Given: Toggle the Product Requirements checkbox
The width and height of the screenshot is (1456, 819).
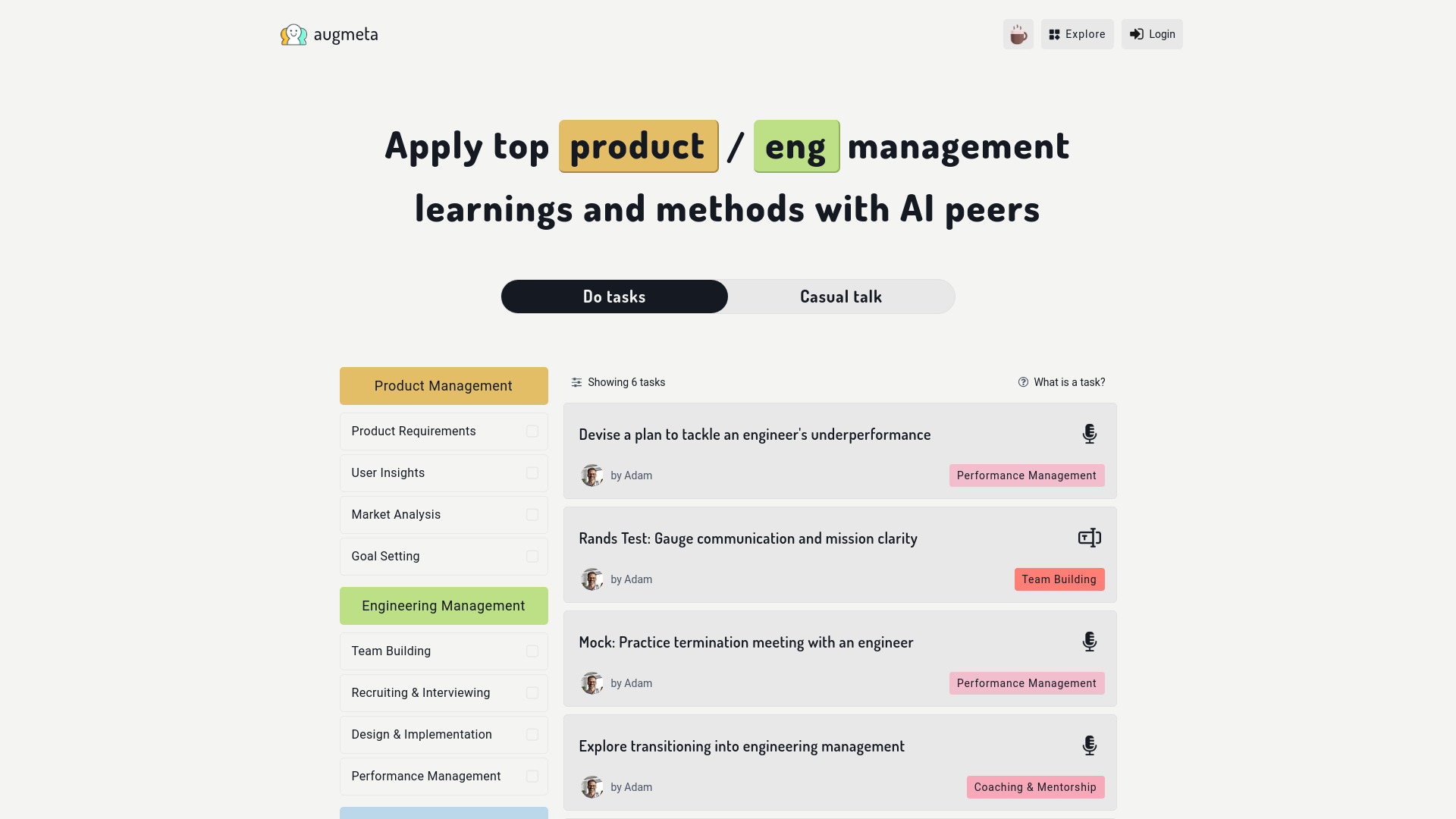Looking at the screenshot, I should [x=531, y=431].
